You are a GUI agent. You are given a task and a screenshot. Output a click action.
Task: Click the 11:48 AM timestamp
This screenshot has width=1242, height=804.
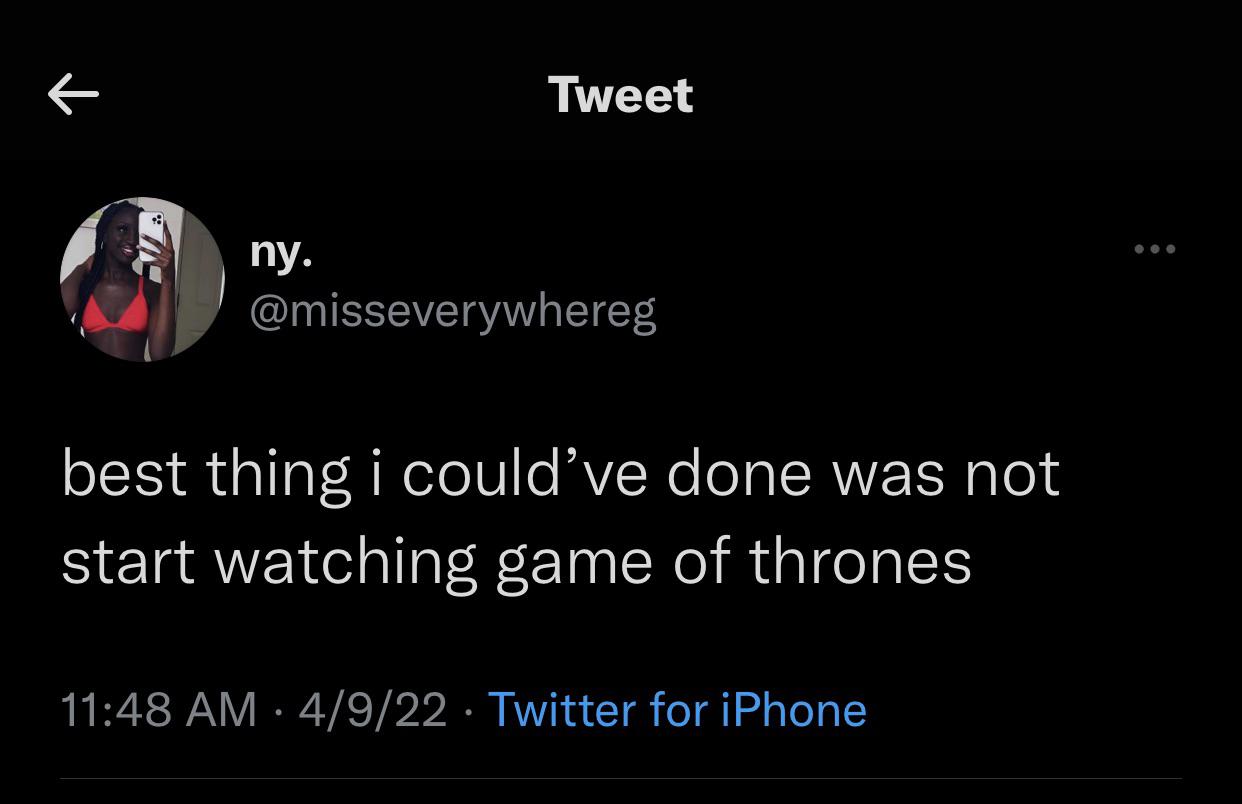[159, 710]
